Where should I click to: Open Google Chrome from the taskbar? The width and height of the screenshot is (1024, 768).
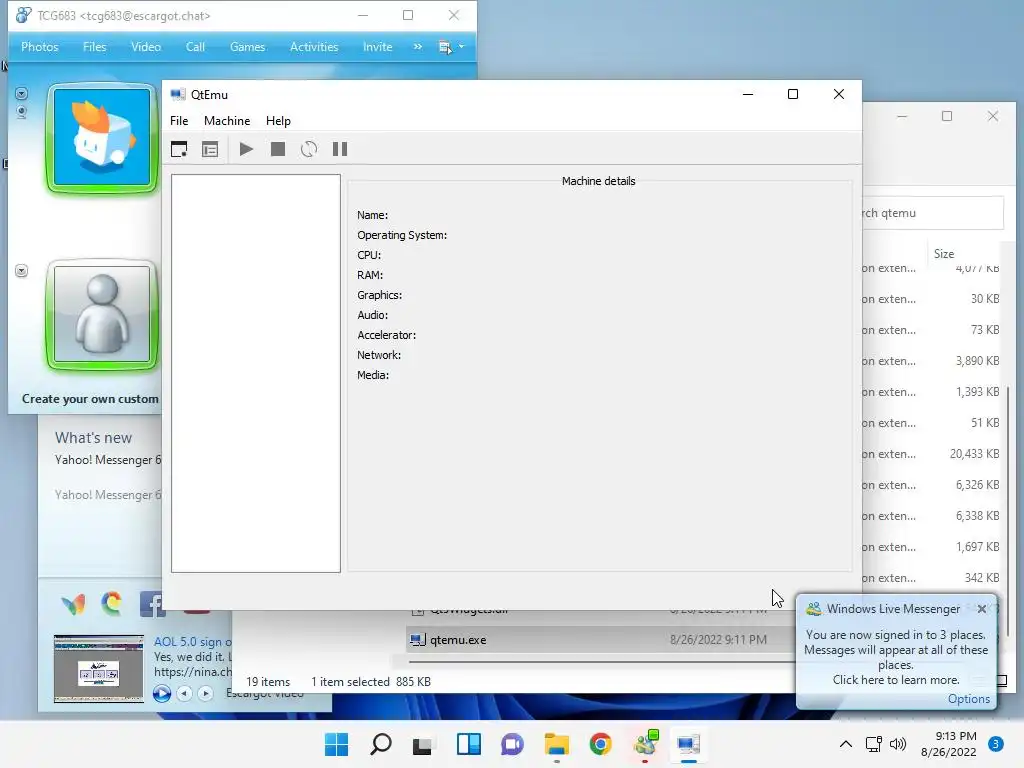[x=600, y=744]
